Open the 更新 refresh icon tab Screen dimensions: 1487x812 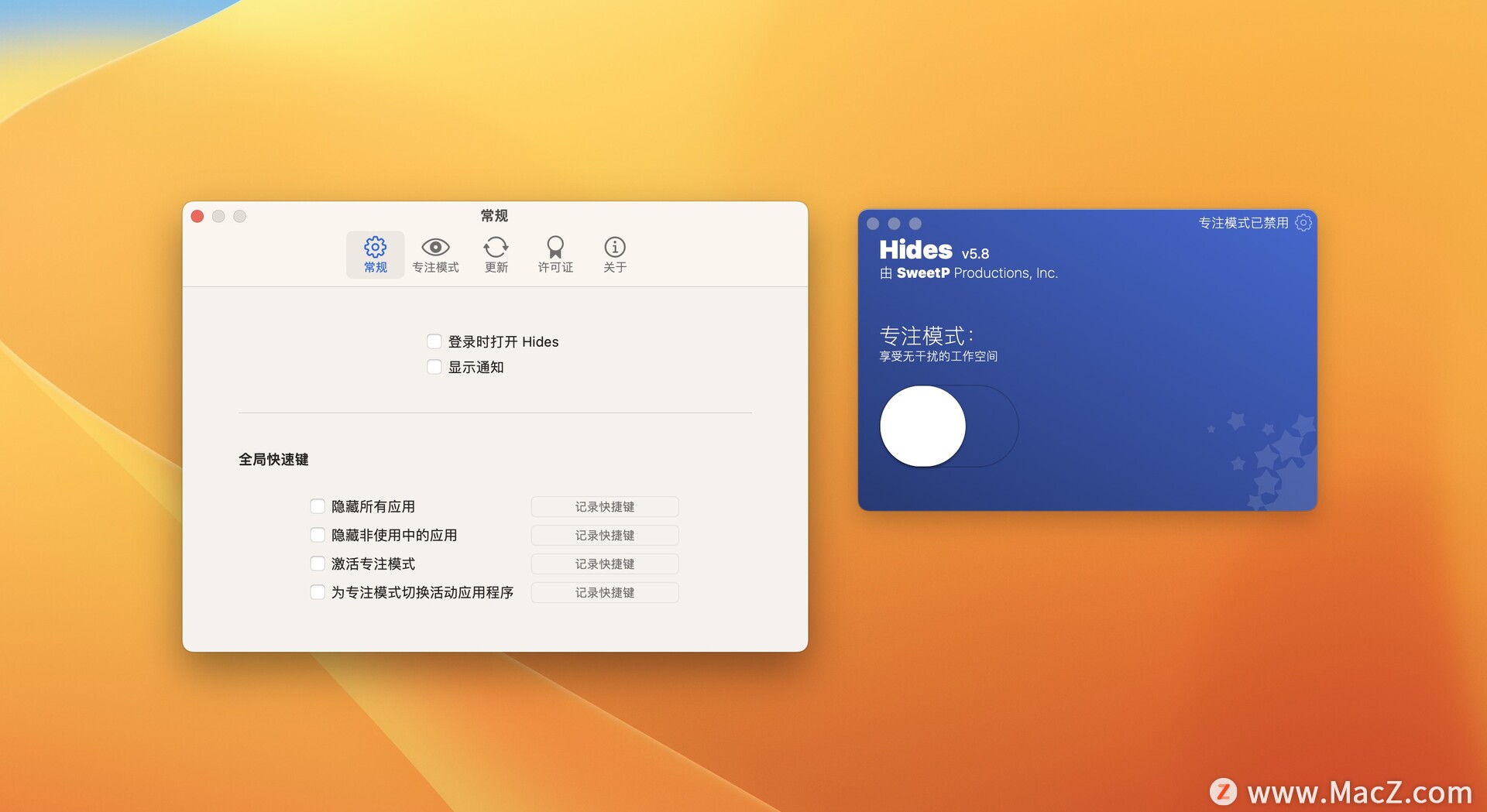pos(496,255)
